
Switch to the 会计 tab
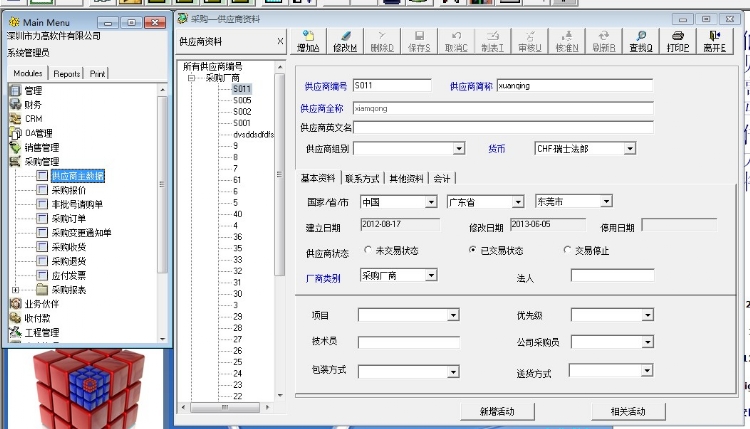point(441,178)
